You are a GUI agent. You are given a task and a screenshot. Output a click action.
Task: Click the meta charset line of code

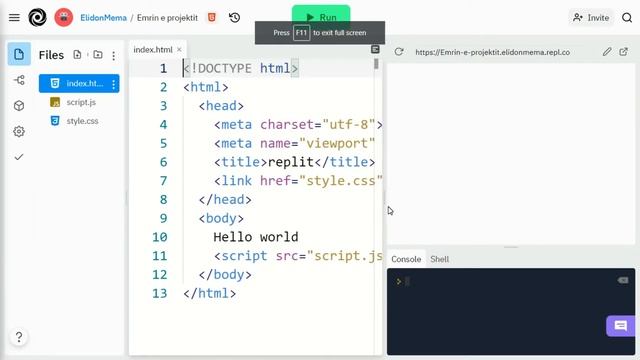(x=298, y=124)
